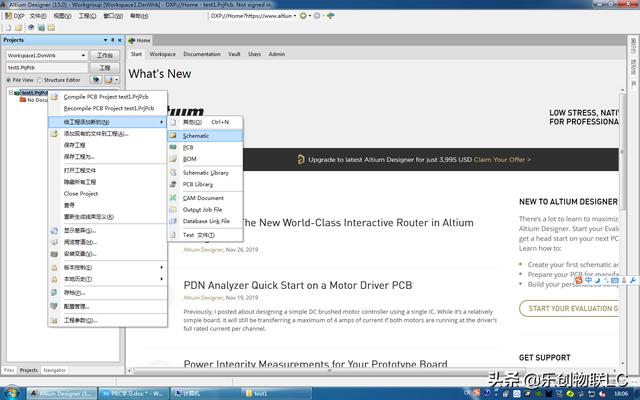The height and width of the screenshot is (400, 640).
Task: Click the third icon in the main toolbar
Action: [x=31, y=28]
